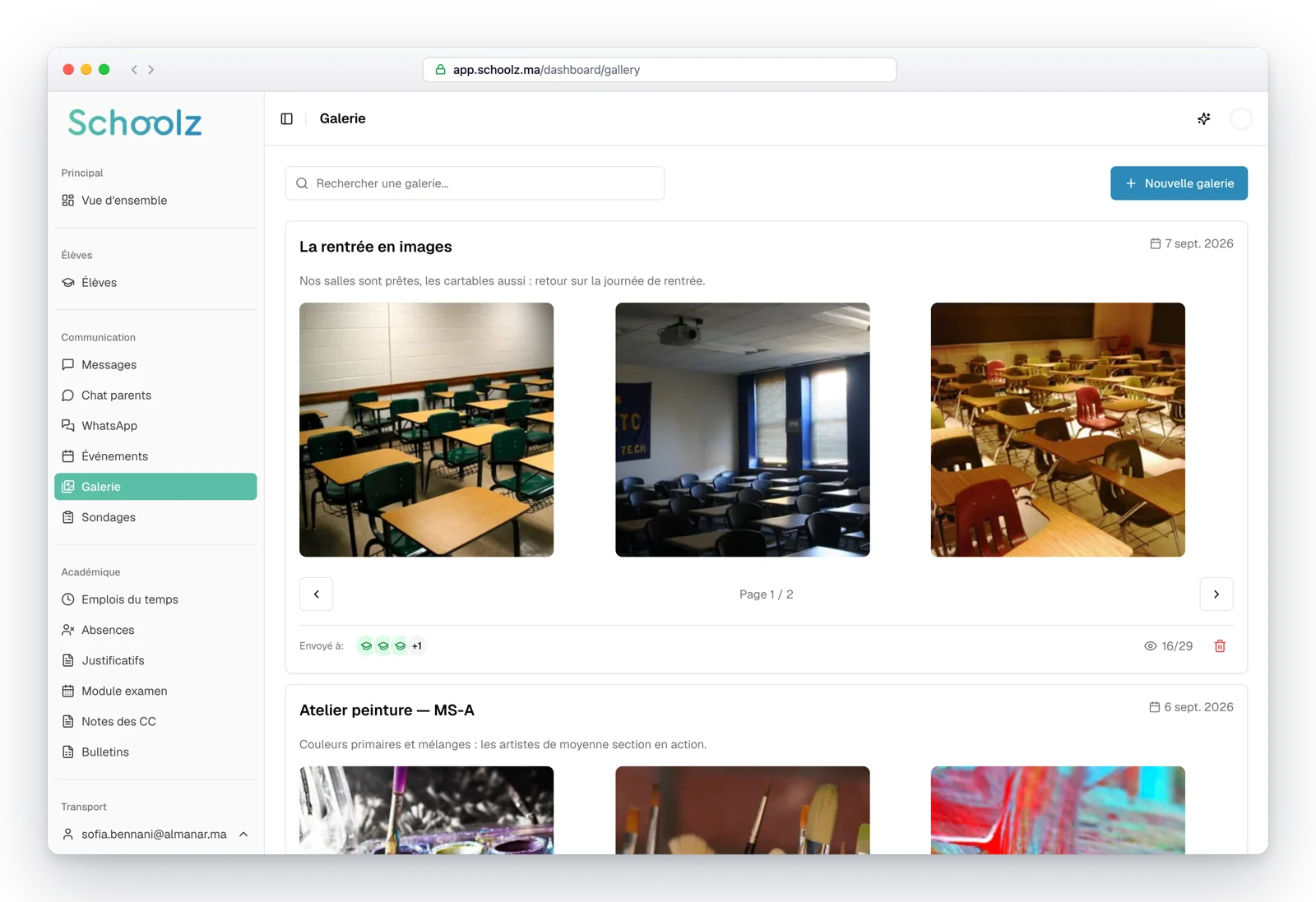Click the browser back arrow
The image size is (1316, 902).
tap(134, 70)
